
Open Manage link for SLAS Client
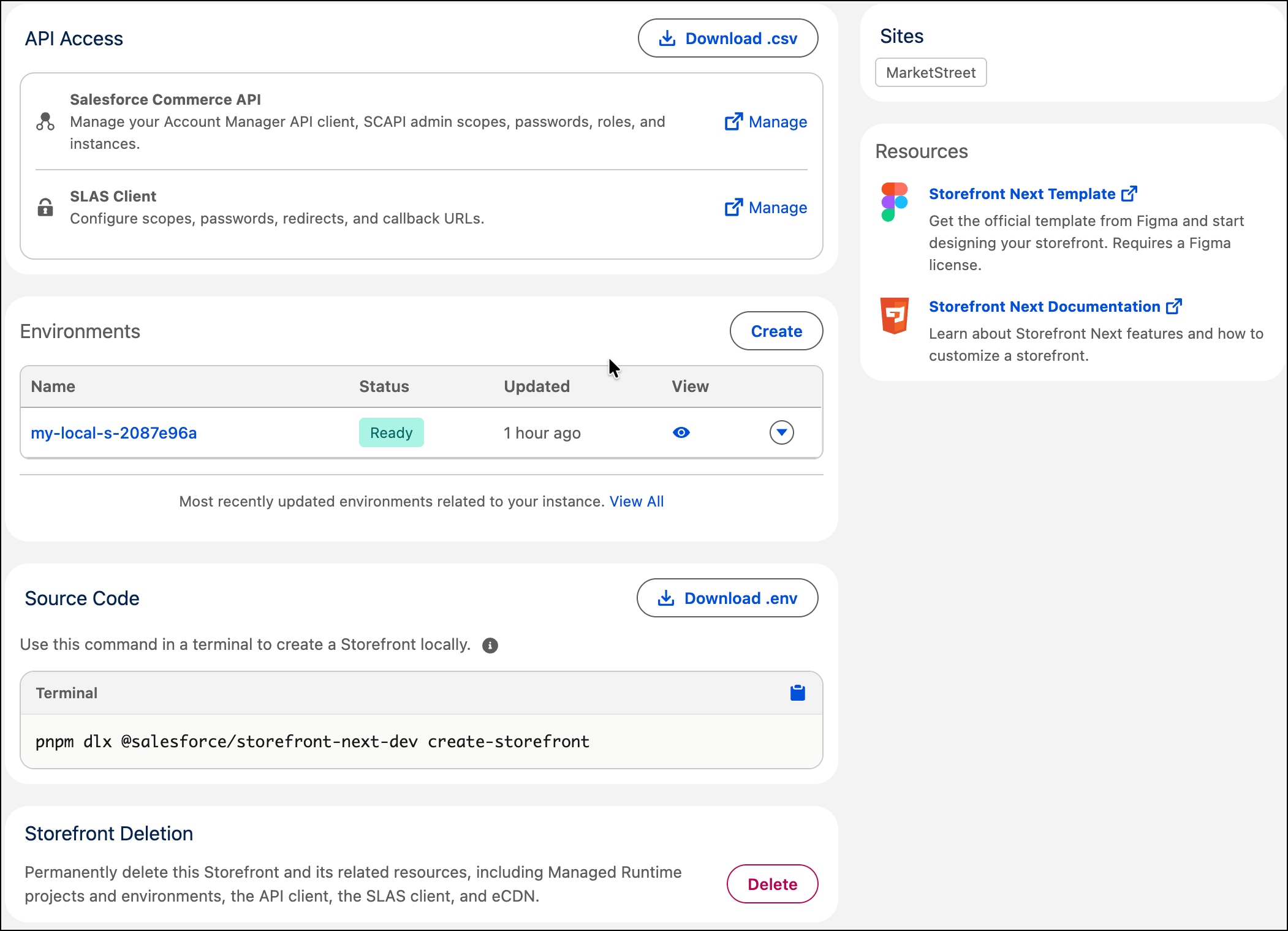coord(766,208)
